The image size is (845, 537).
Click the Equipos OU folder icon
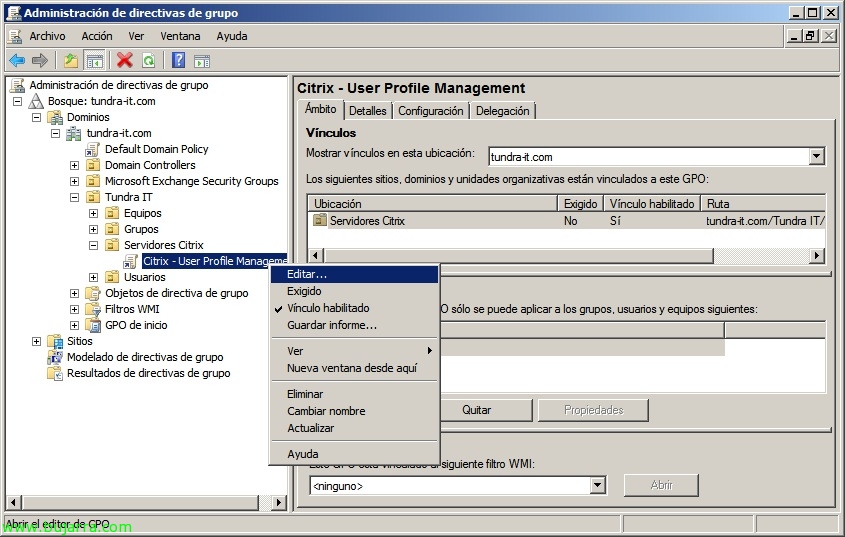112,213
